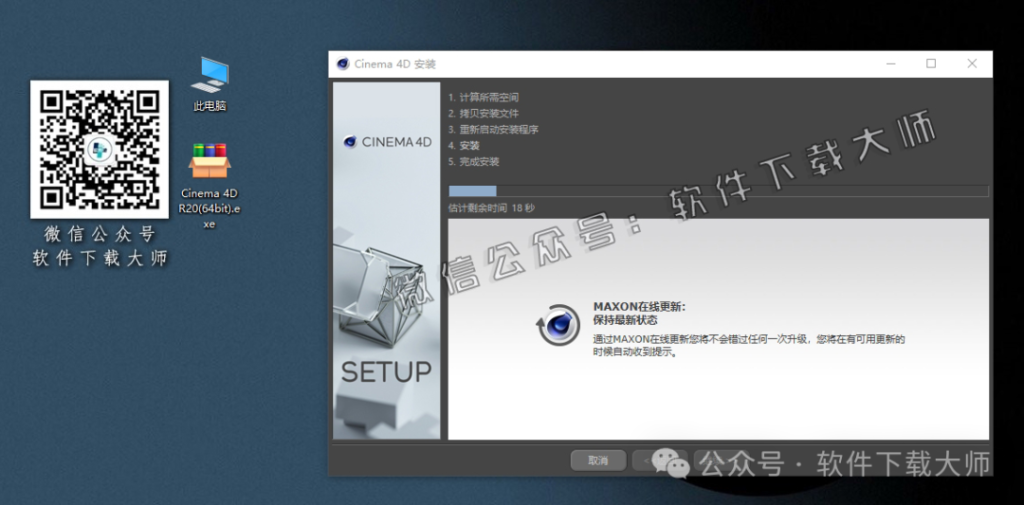Maximize the Cinema 4D installer window
Image resolution: width=1024 pixels, height=505 pixels.
(x=931, y=63)
